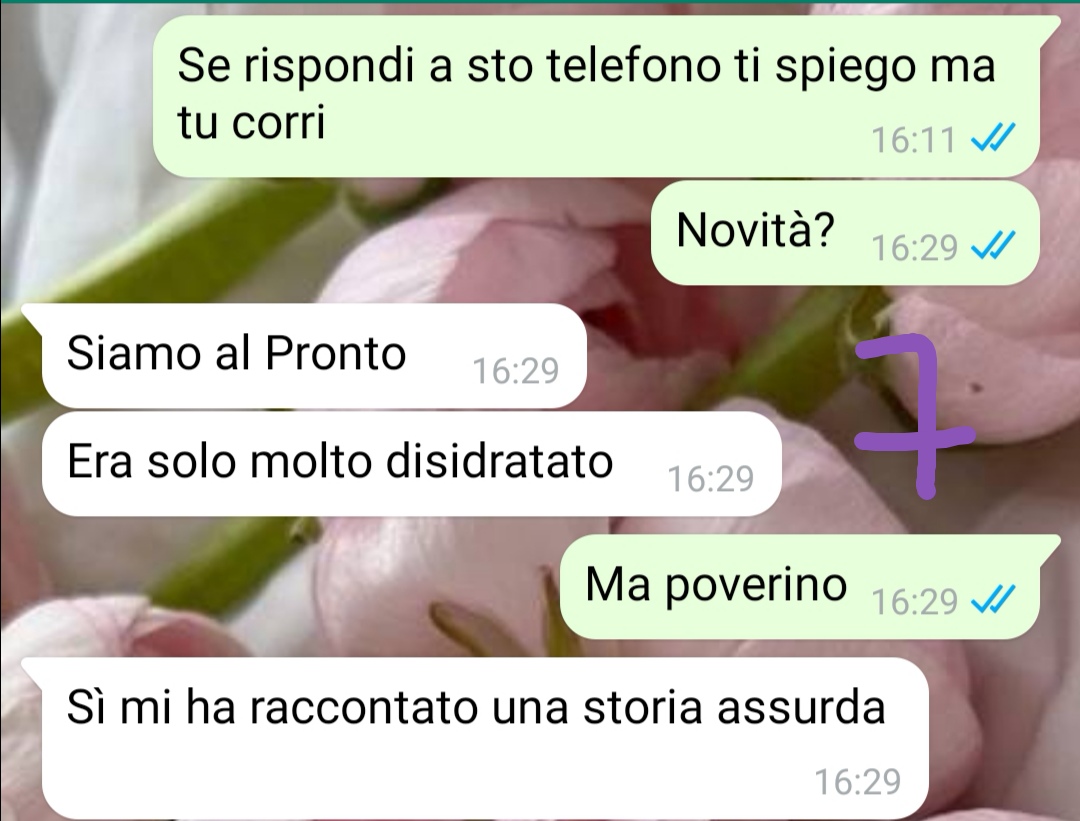Image resolution: width=1080 pixels, height=821 pixels.
Task: Click timestamp of 'Siamo al Pronto' message
Action: [x=516, y=371]
